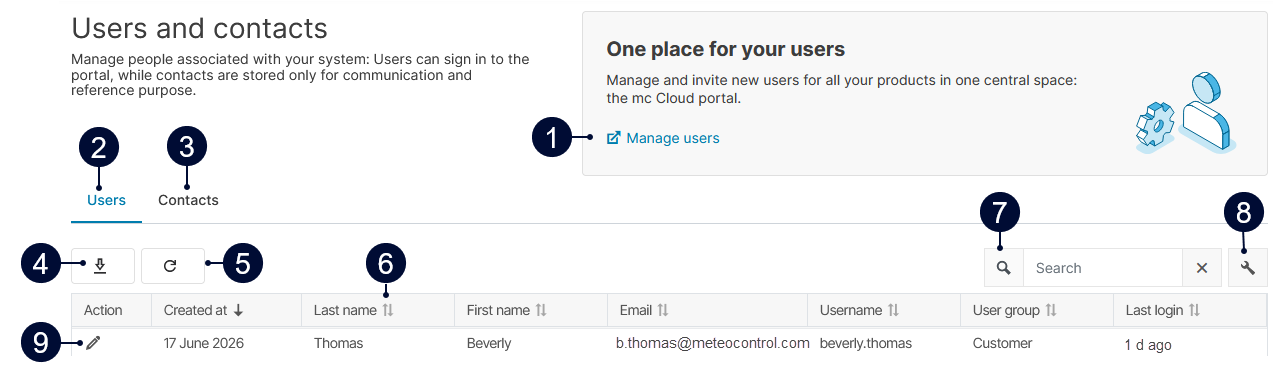Focus the Search input field
This screenshot has height=378, width=1273.
pos(1103,268)
